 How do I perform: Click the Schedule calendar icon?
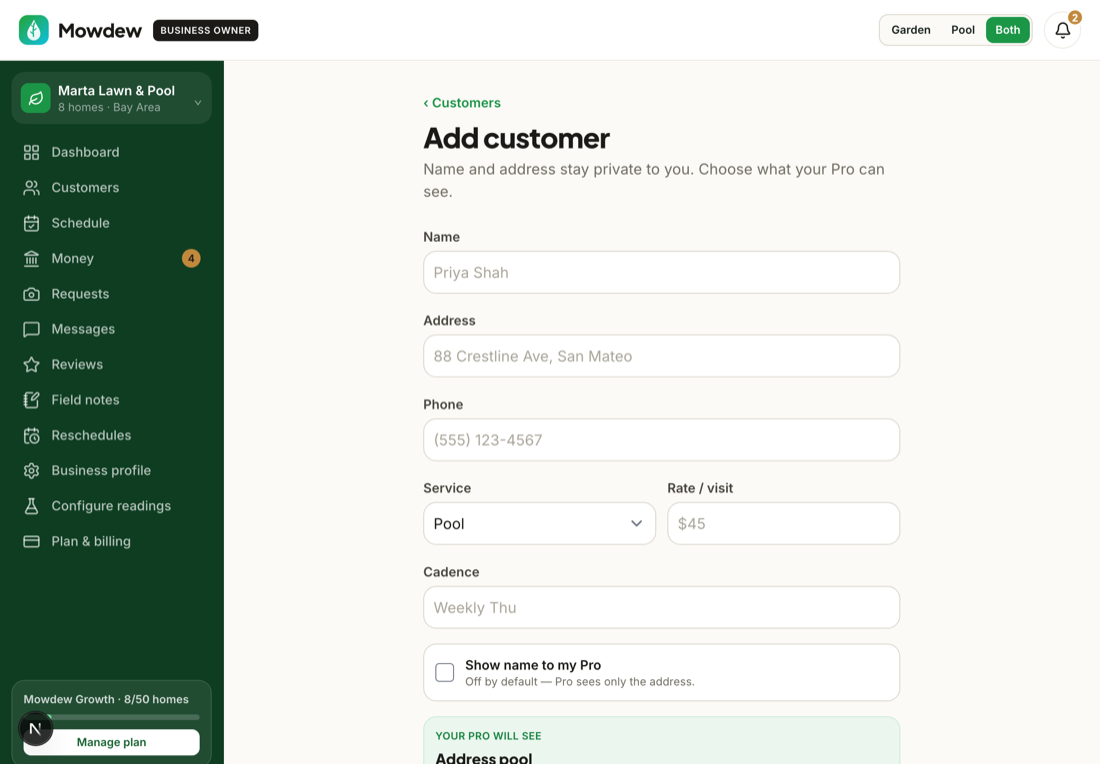[32, 223]
